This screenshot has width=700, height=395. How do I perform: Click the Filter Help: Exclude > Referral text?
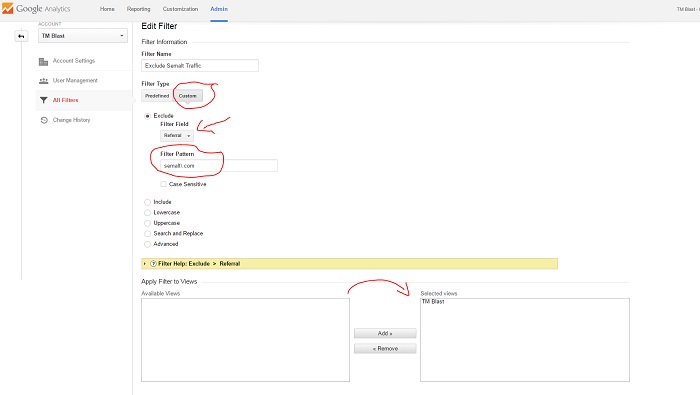pyautogui.click(x=199, y=264)
